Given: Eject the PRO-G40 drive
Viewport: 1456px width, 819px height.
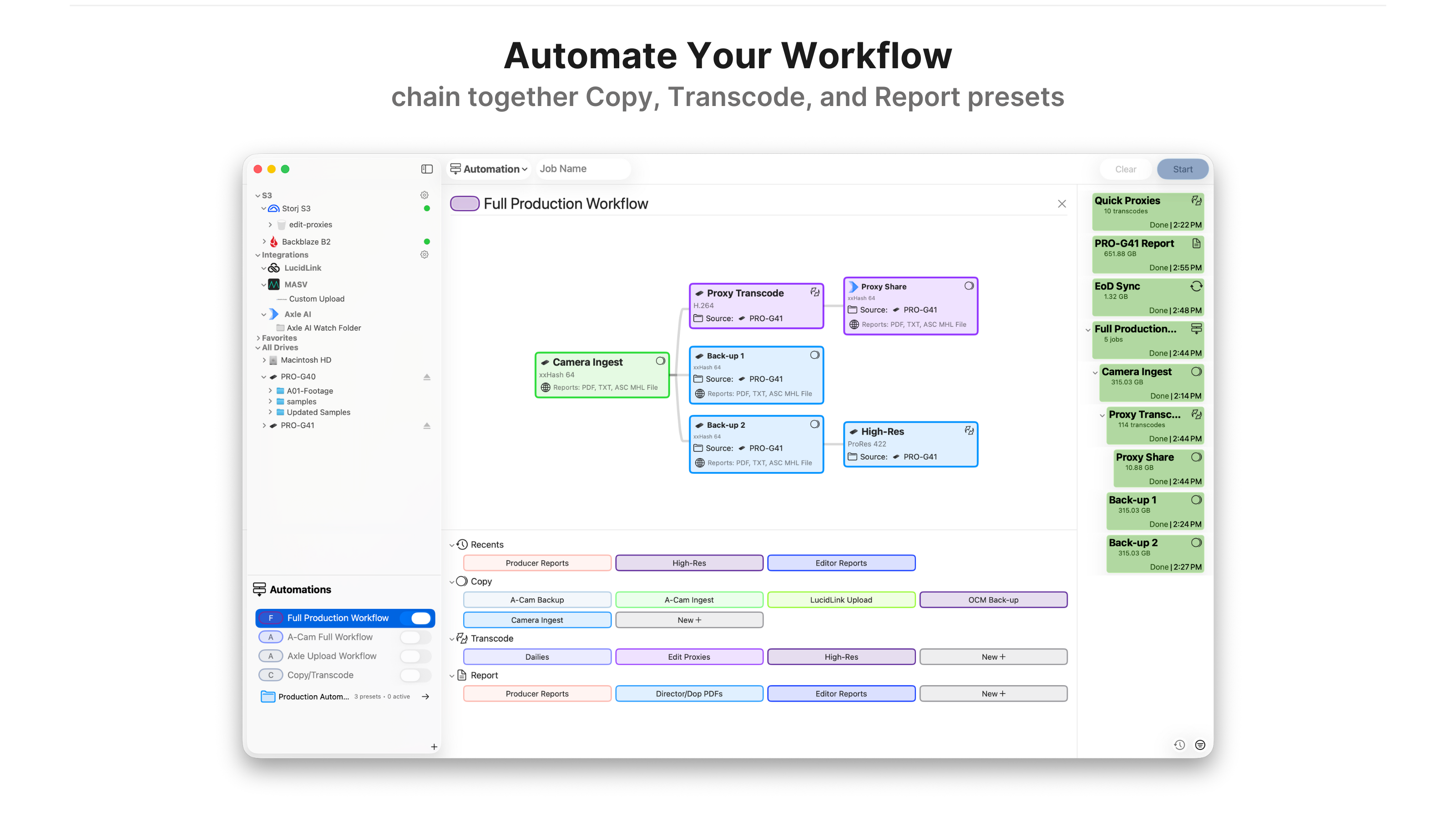Looking at the screenshot, I should pos(427,377).
